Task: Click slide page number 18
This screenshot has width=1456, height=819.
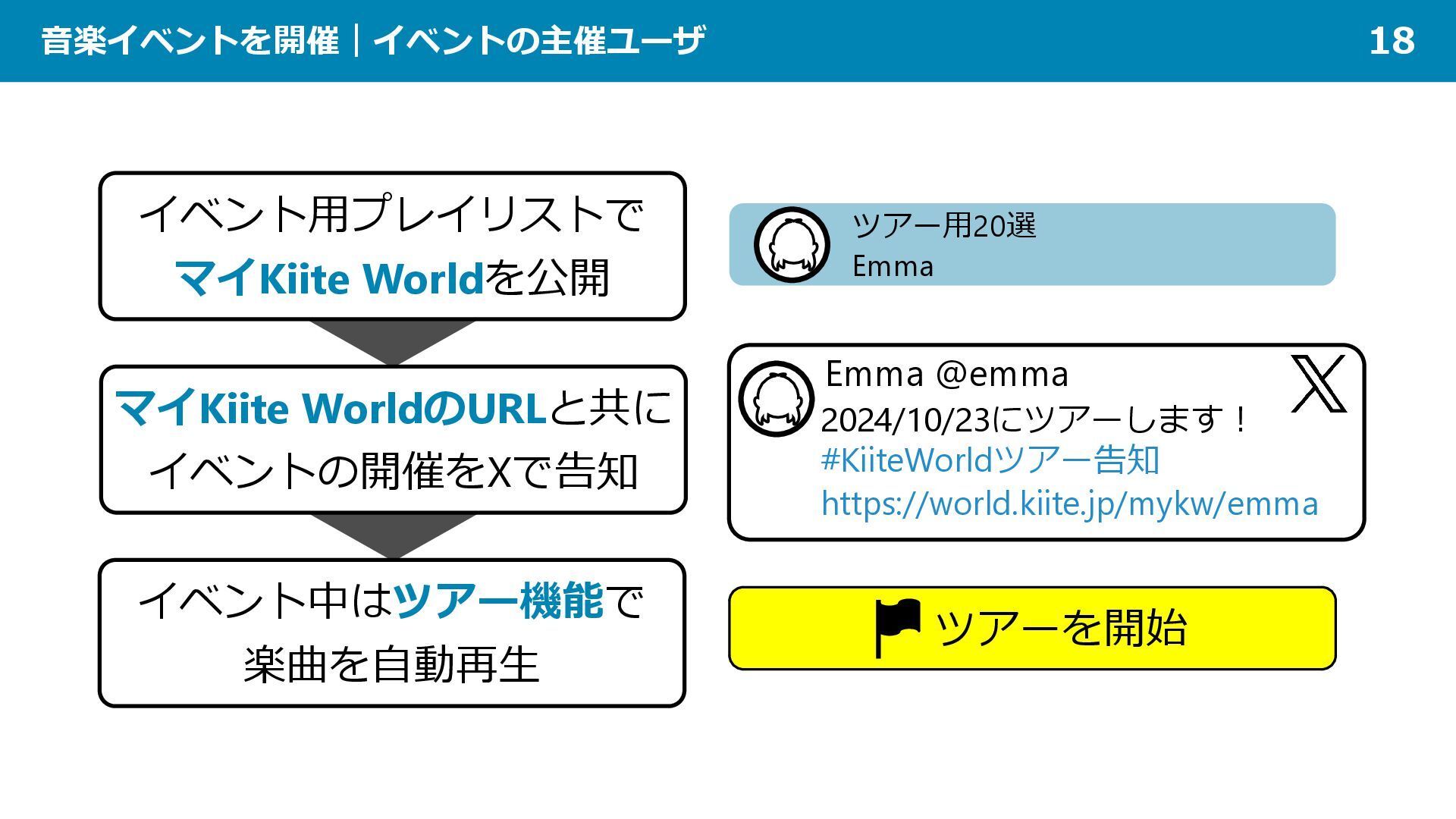Action: [1392, 41]
